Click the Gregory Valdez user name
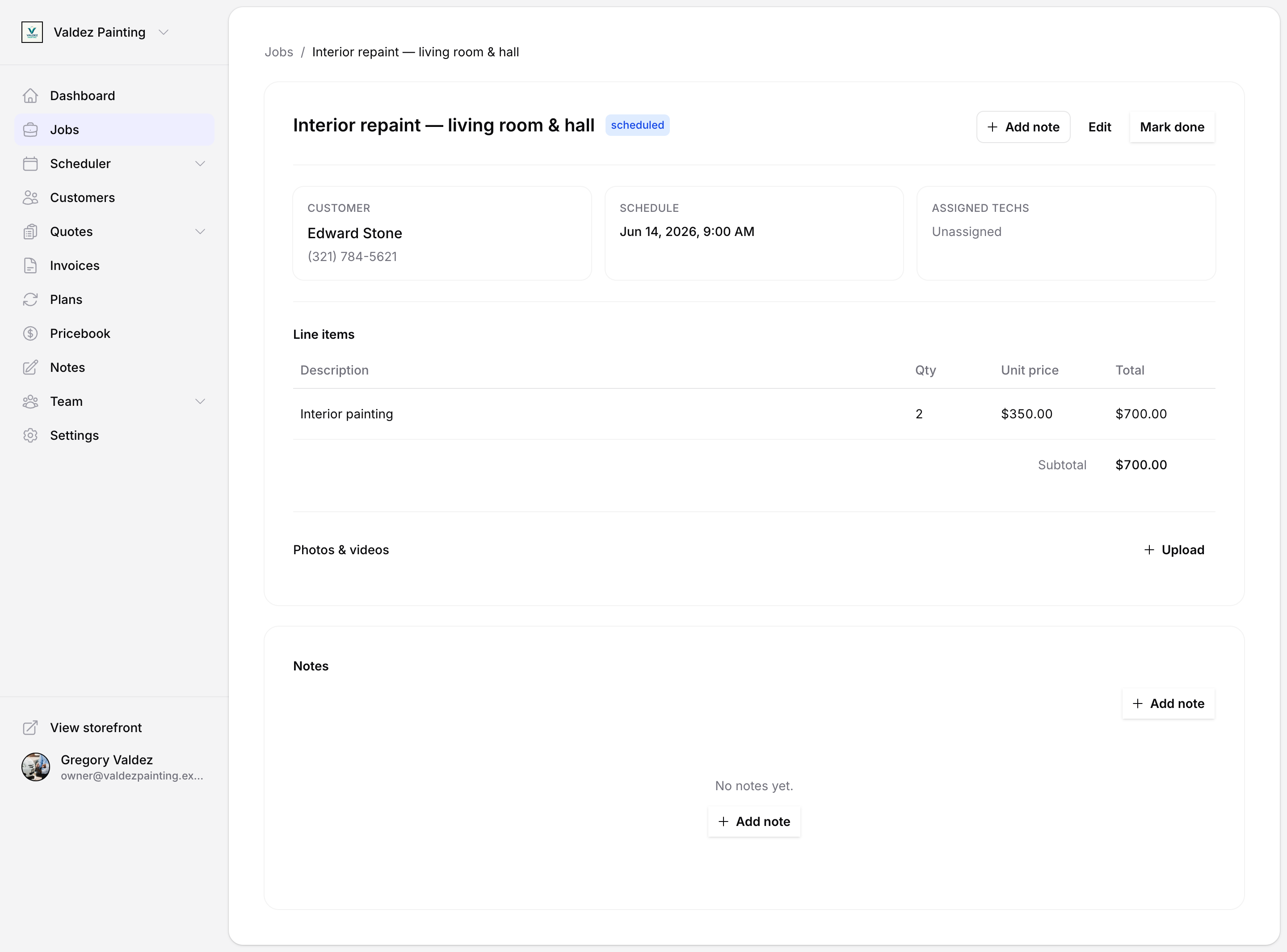The height and width of the screenshot is (952, 1287). 106,760
